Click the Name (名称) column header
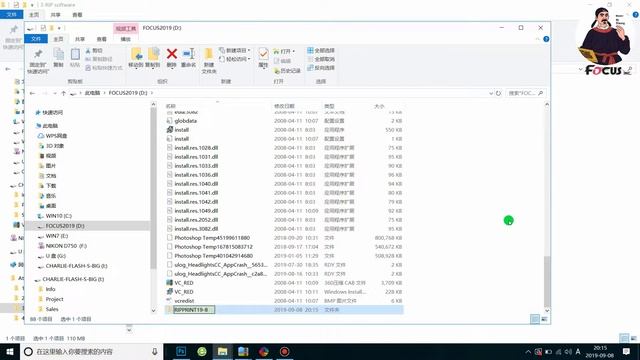This screenshot has height=360, width=640. (x=171, y=106)
